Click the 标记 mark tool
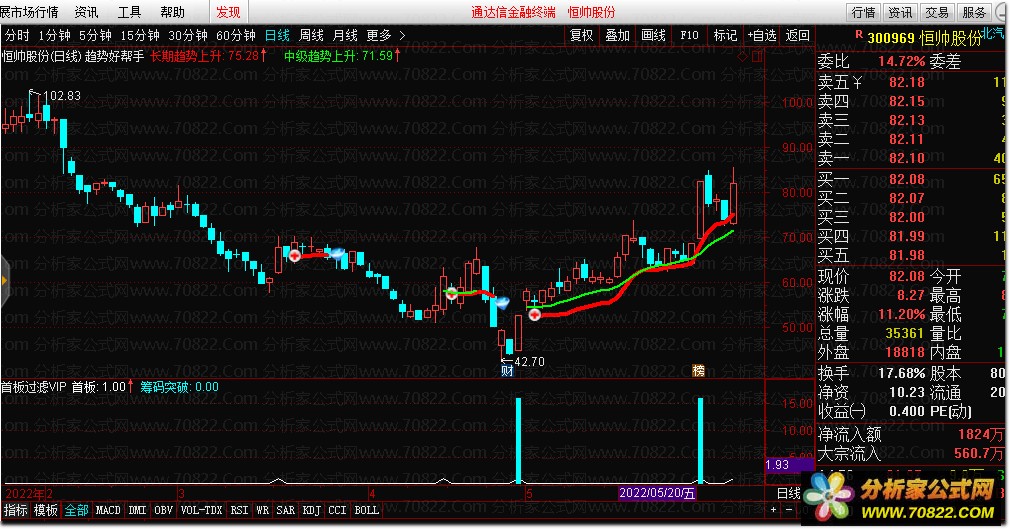1011x529 pixels. [x=725, y=35]
